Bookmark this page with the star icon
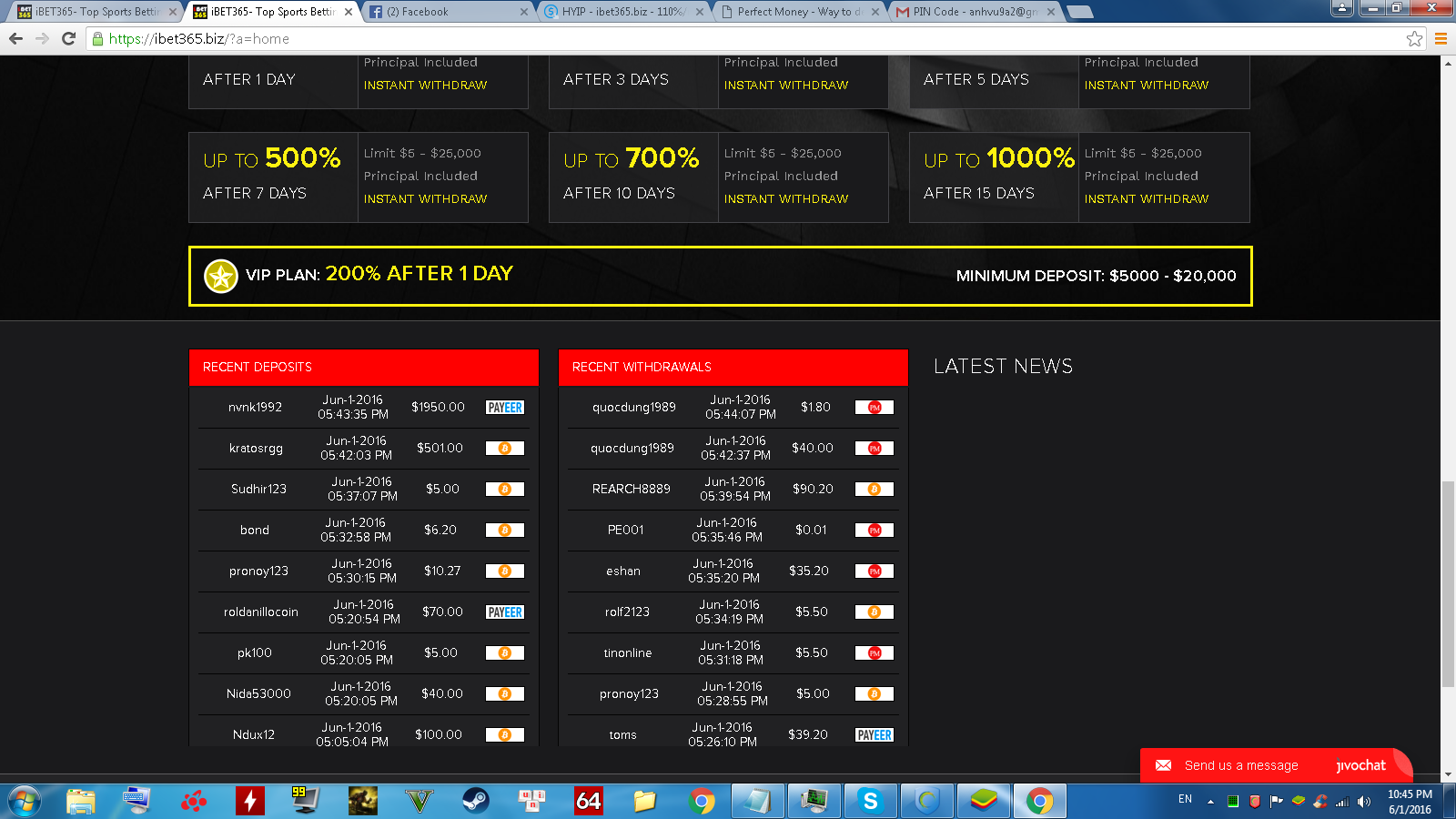The height and width of the screenshot is (819, 1456). click(x=1414, y=39)
